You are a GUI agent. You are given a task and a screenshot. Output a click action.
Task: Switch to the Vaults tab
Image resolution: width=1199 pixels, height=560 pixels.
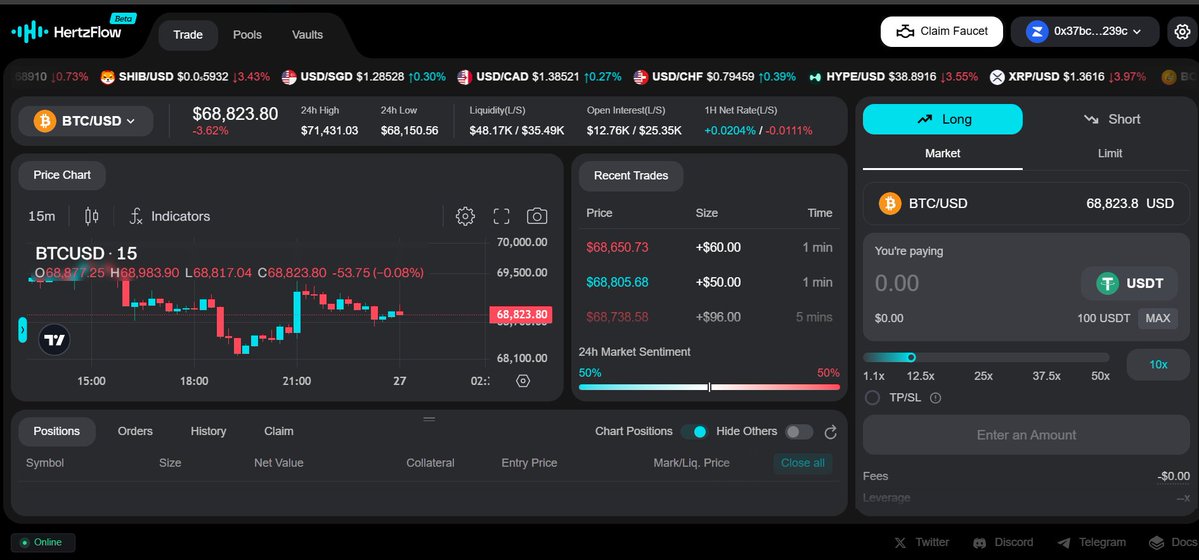point(307,35)
